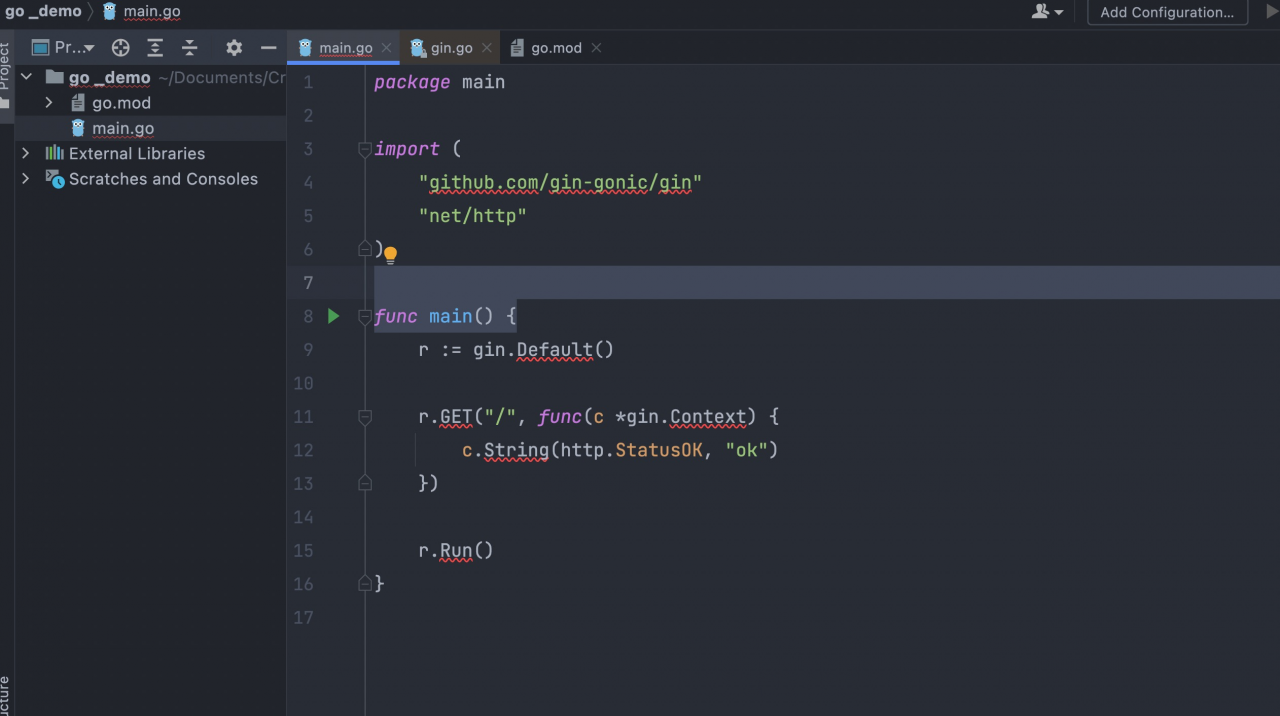Collapse the go_demo project root
The width and height of the screenshot is (1280, 716).
click(x=26, y=77)
